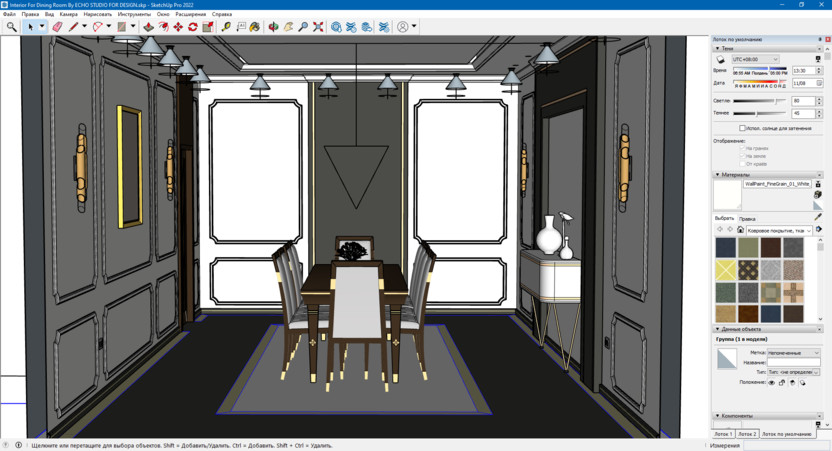Activate the Paint Bucket tool
This screenshot has height=451, width=832.
pos(255,27)
